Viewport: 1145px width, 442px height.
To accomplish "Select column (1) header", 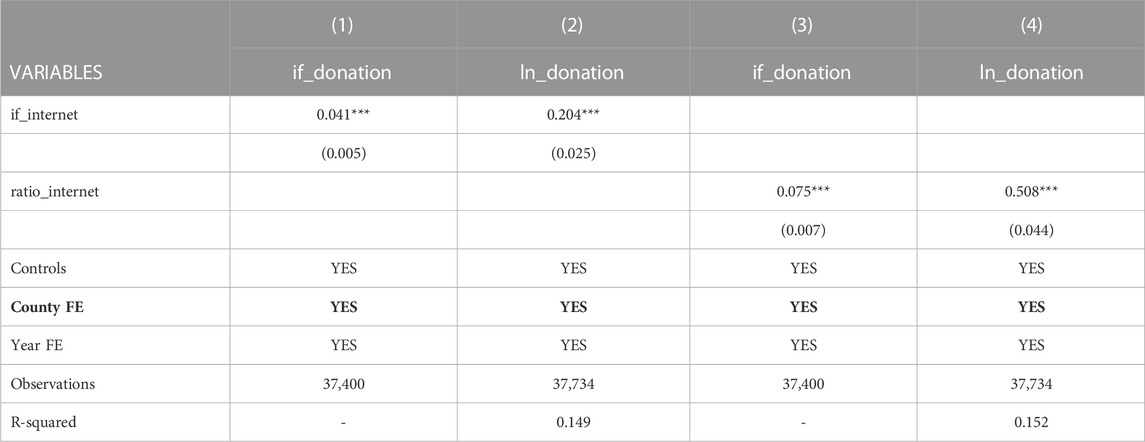I will pos(343,25).
